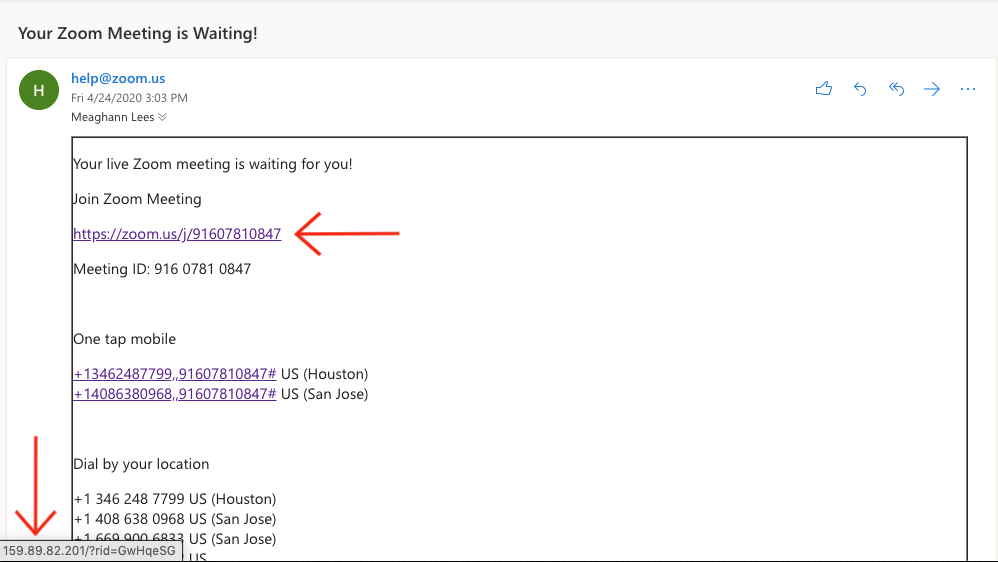
Task: Open the zoom.us/j/91607810847 meeting link
Action: coord(177,234)
